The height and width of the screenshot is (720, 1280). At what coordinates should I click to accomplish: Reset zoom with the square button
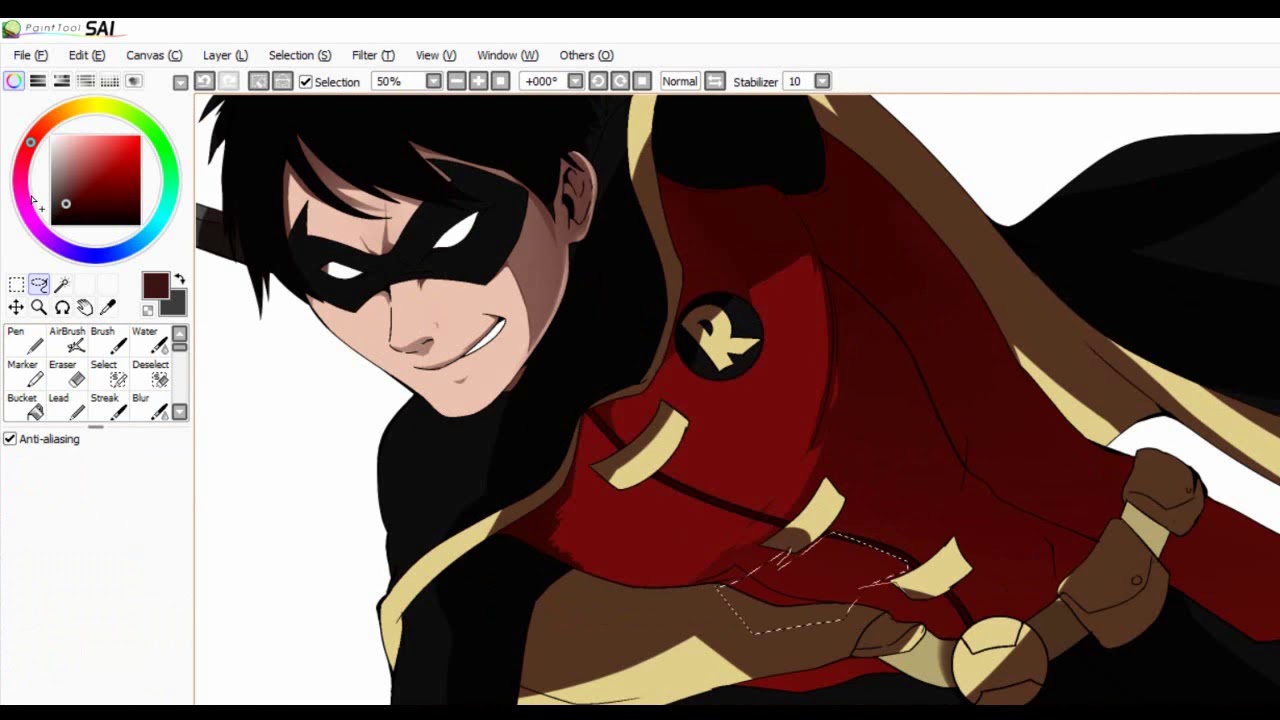(501, 81)
